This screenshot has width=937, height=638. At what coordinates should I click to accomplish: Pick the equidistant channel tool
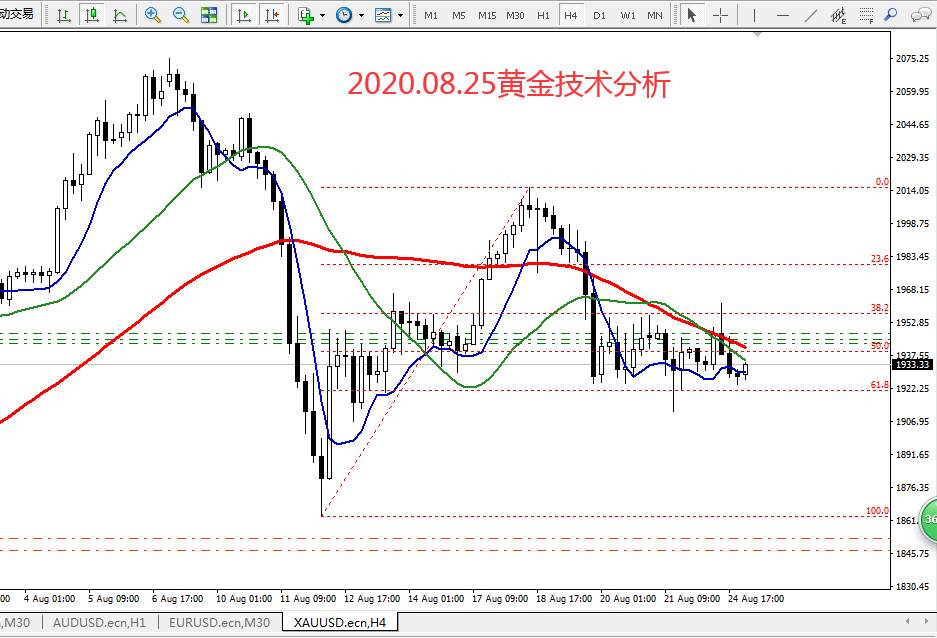838,15
